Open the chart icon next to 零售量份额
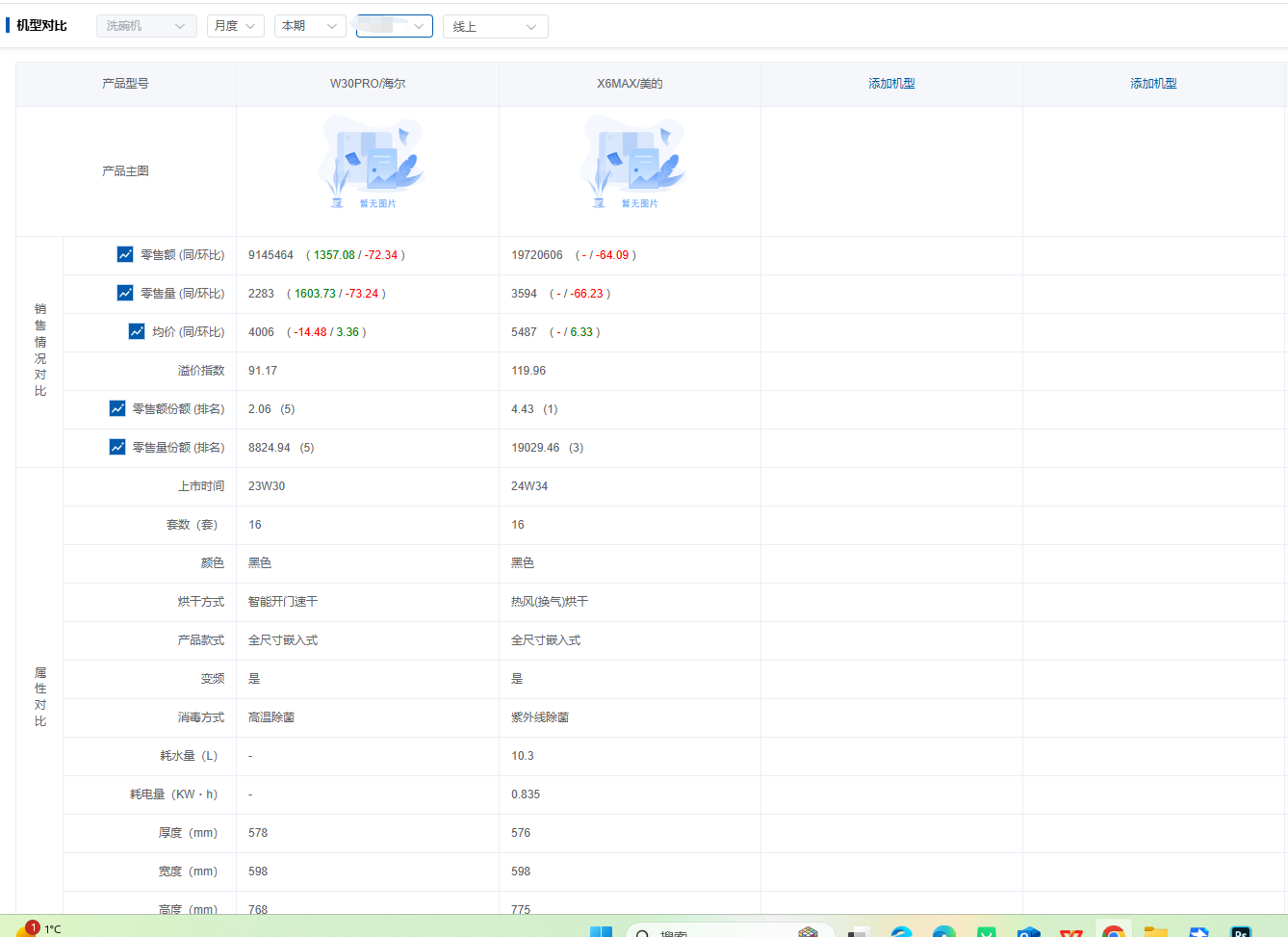Viewport: 1288px width, 937px height. coord(117,447)
